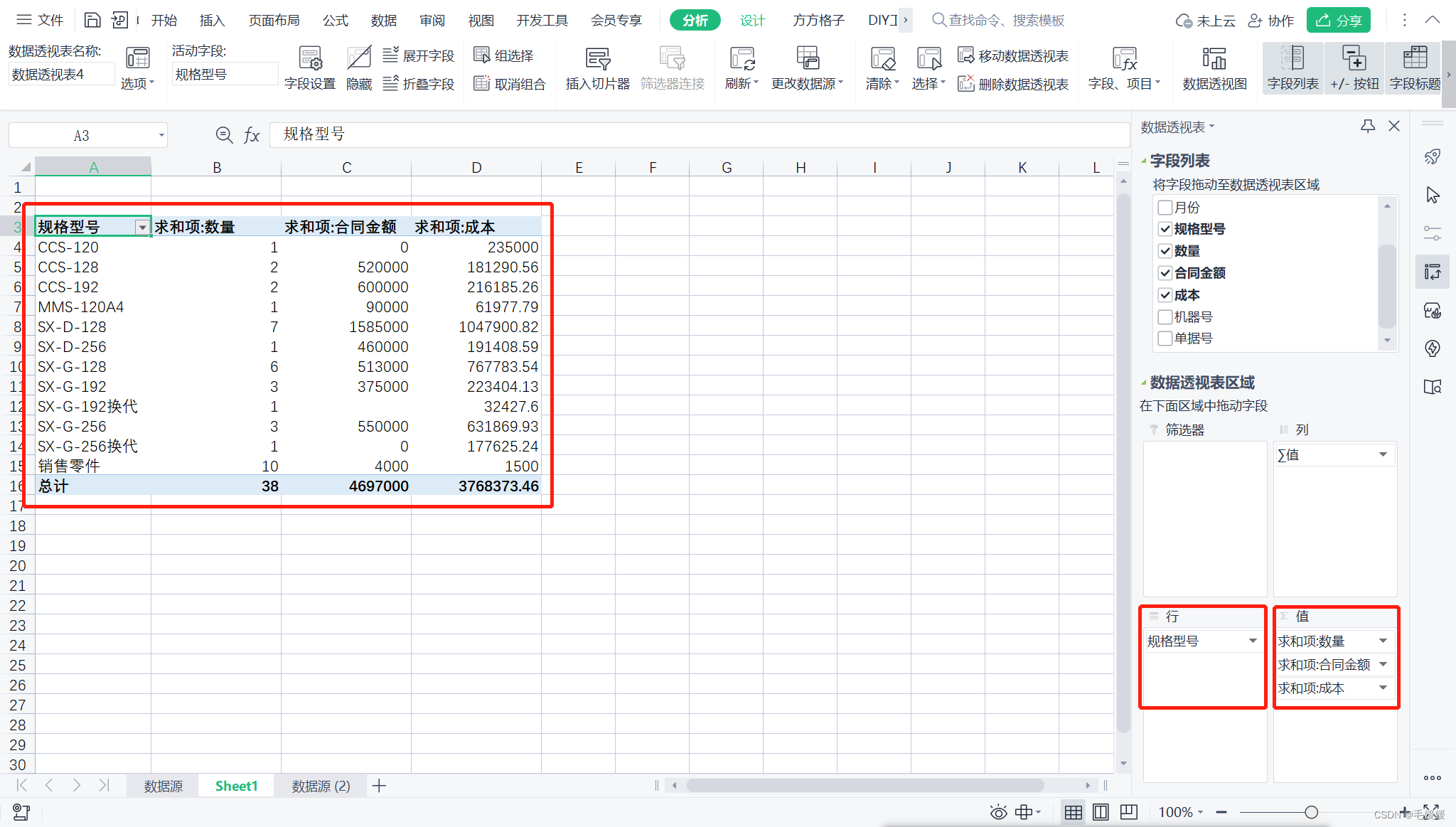Click the 协作 collaborate button
The image size is (1456, 827).
tap(1272, 21)
